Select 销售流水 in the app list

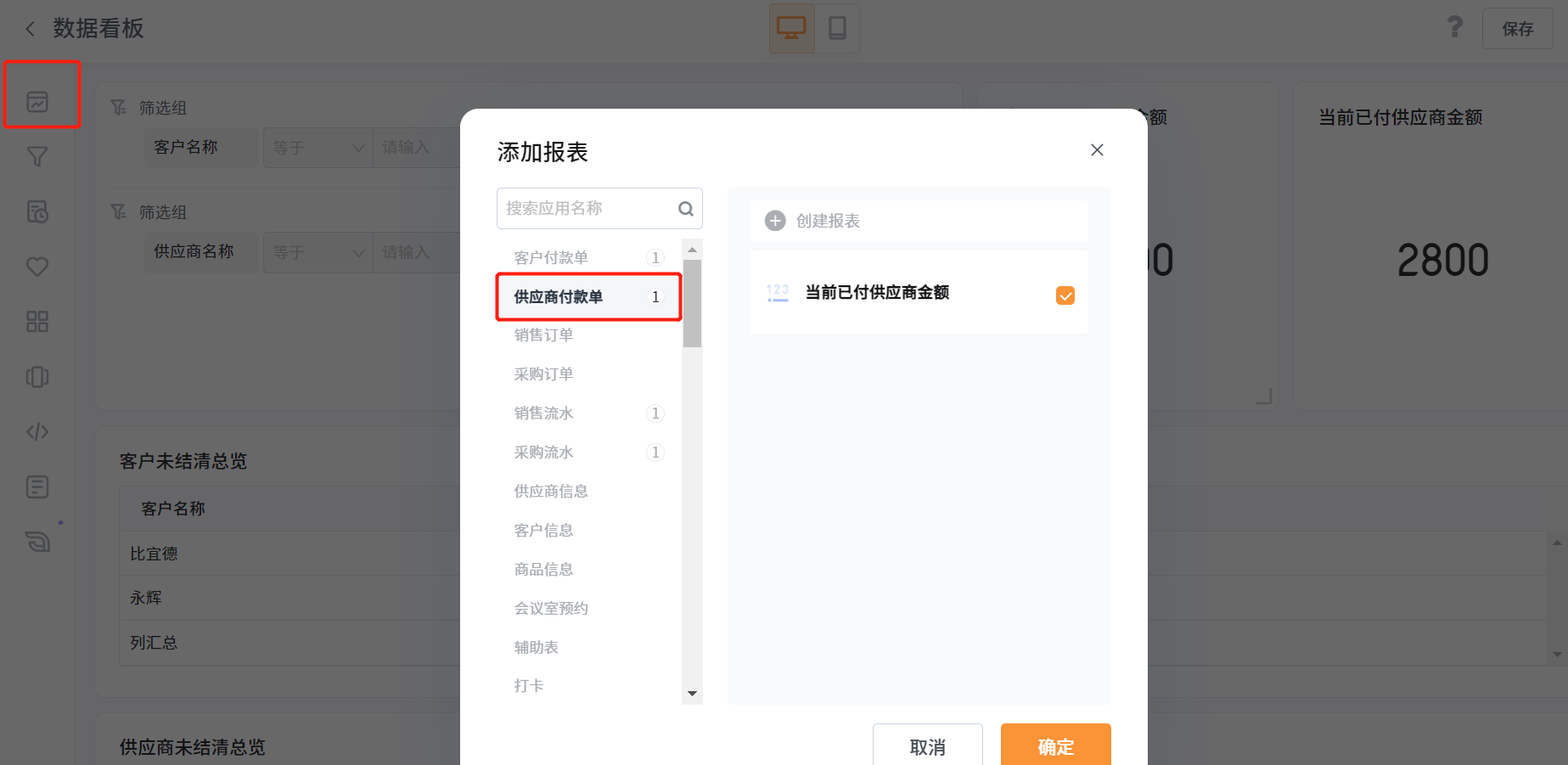(x=588, y=413)
